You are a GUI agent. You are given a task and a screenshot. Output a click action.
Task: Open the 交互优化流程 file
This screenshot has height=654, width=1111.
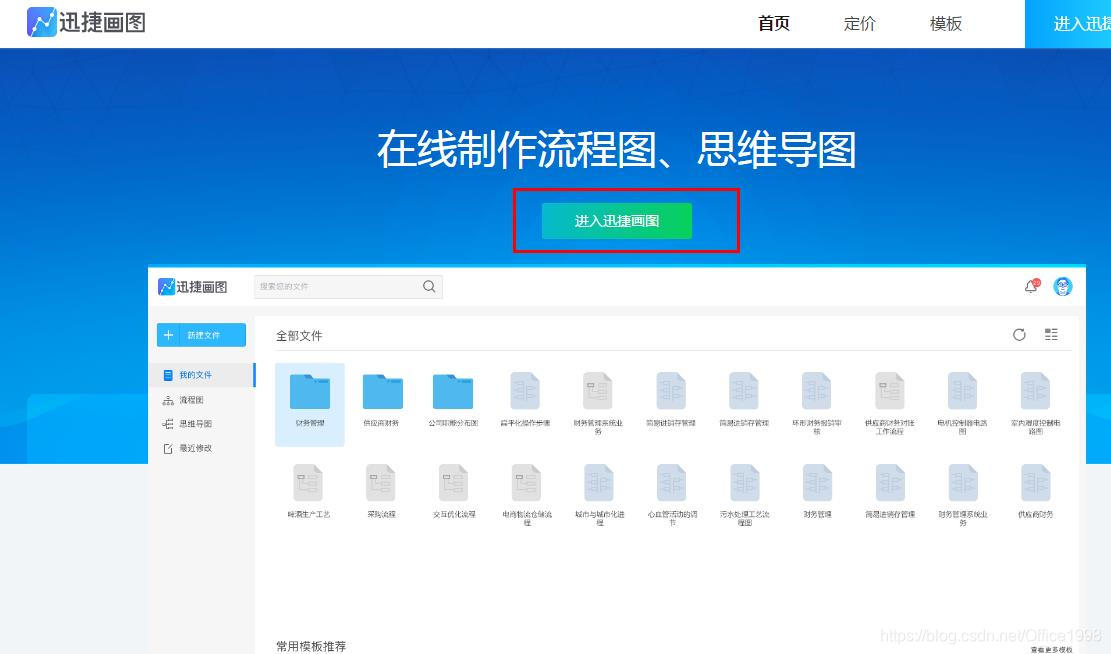[x=453, y=491]
